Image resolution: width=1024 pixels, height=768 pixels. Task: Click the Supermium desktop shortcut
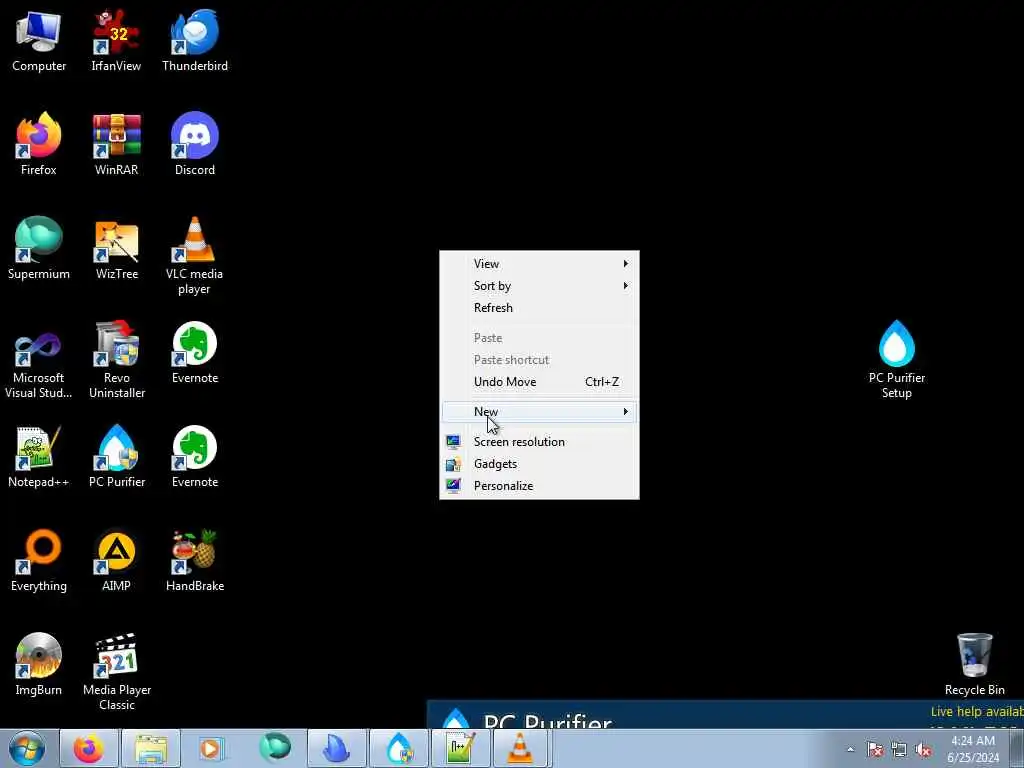pyautogui.click(x=39, y=248)
